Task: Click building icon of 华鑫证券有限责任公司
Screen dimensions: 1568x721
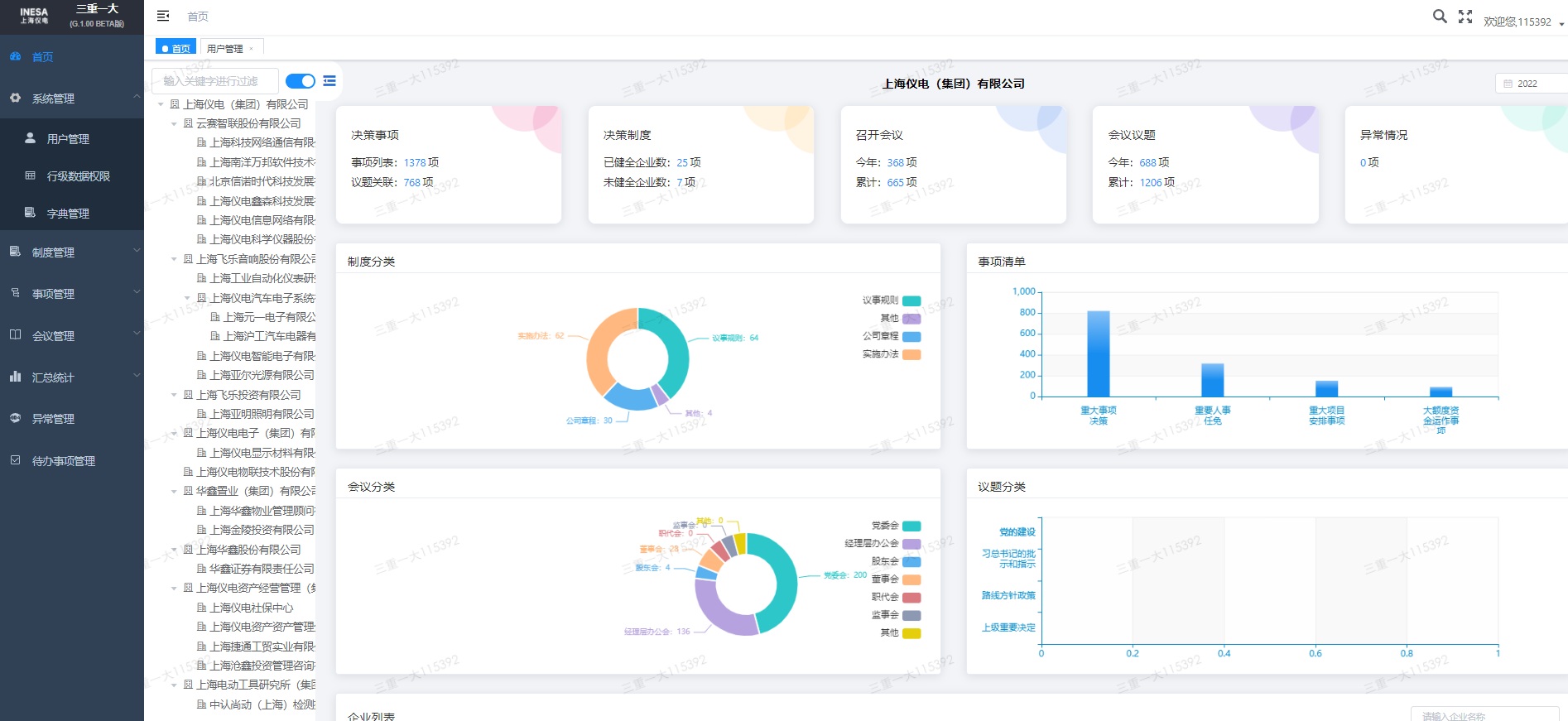Action: [201, 569]
